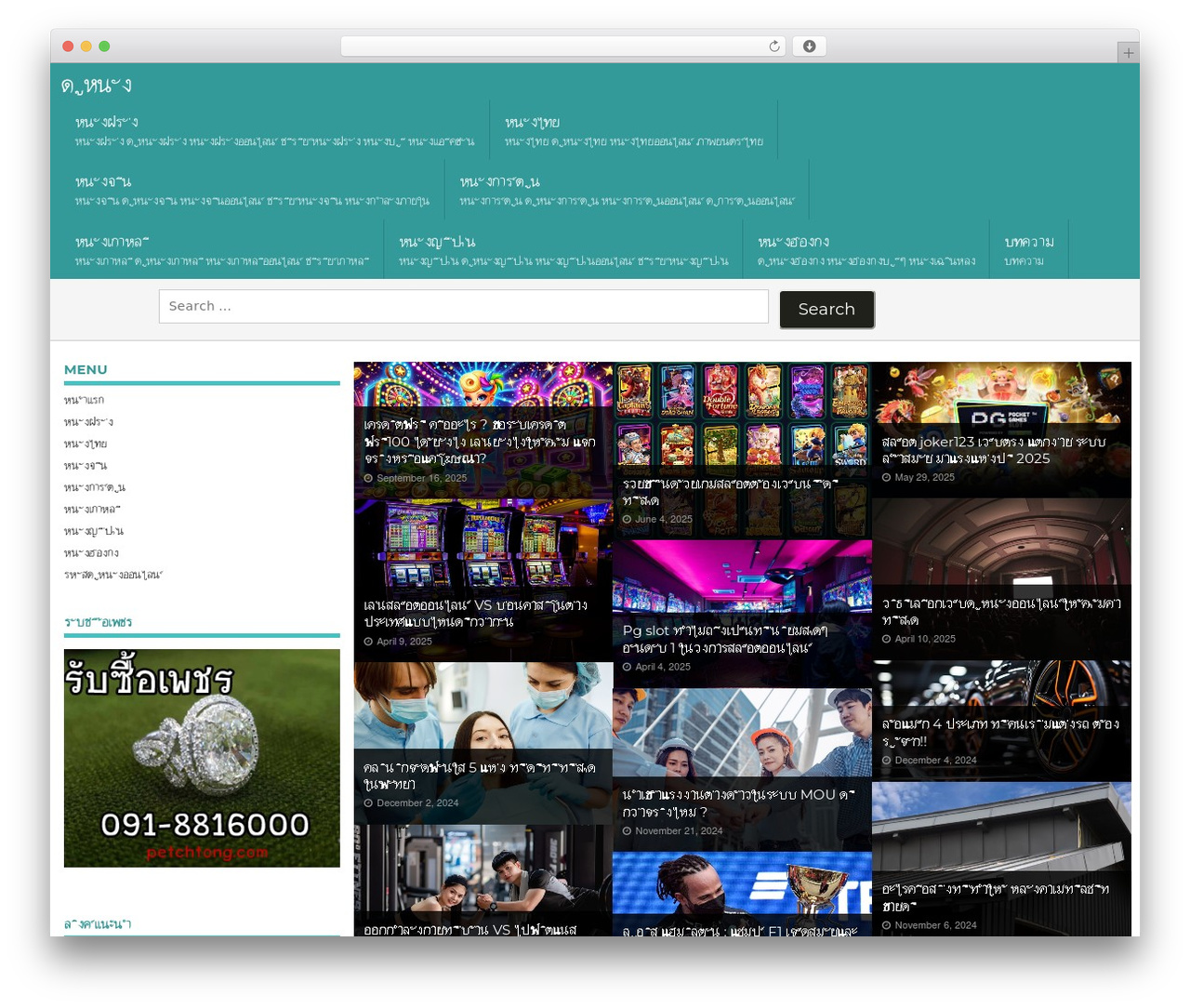Click the clock icon beside December 4, 2024
Screen dimensions: 1190x1008
click(x=886, y=760)
